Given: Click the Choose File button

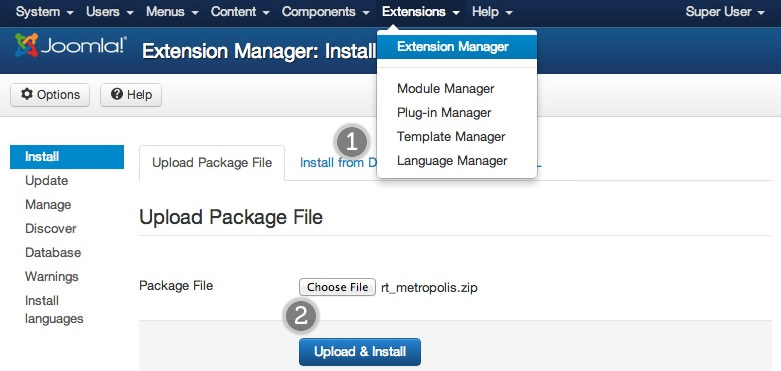Looking at the screenshot, I should [x=337, y=287].
